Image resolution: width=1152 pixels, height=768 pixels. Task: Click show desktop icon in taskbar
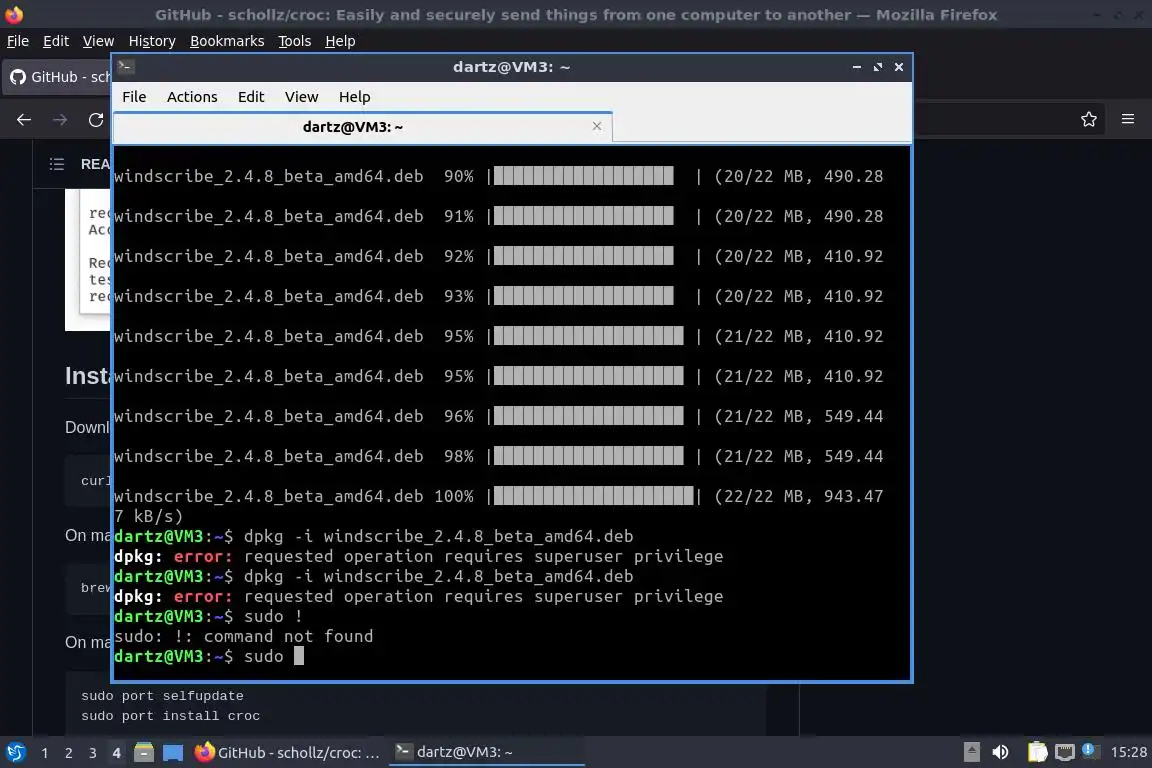173,753
